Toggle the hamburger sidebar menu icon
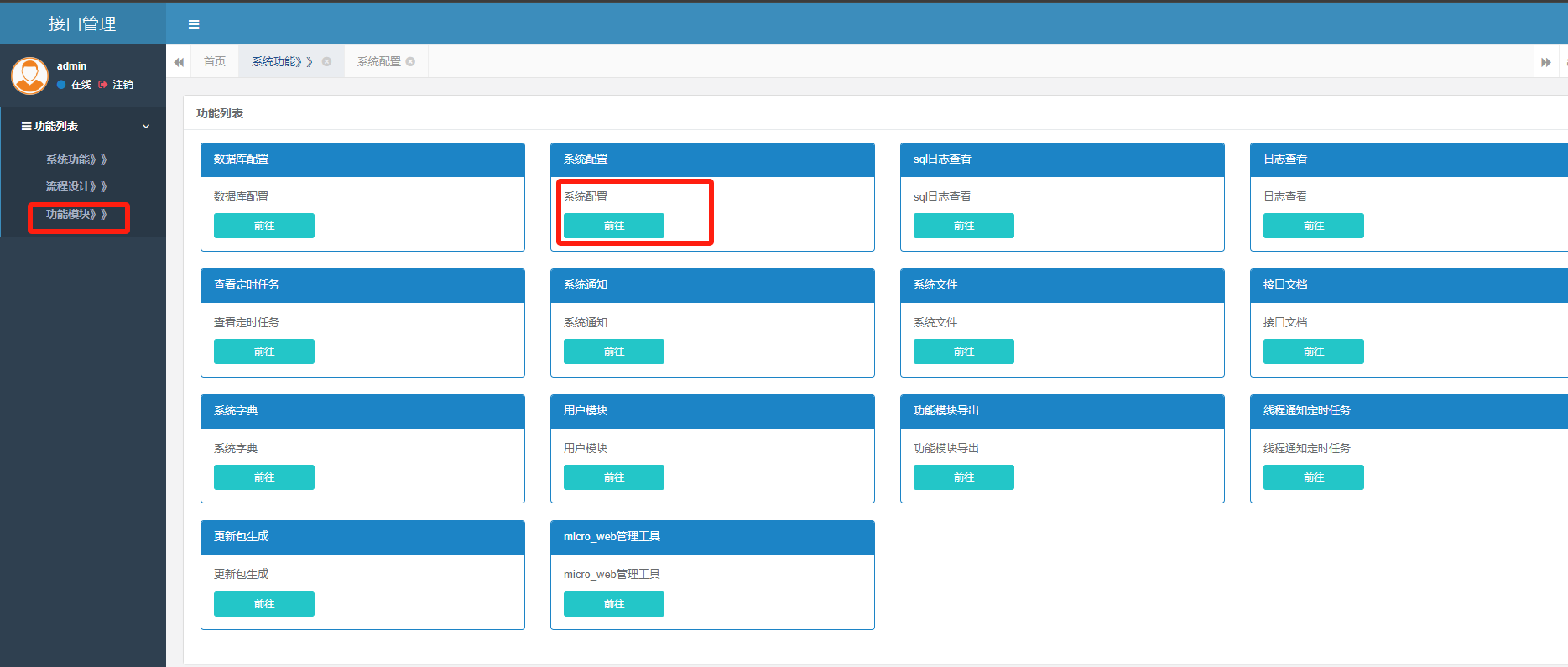This screenshot has width=1568, height=667. click(194, 24)
